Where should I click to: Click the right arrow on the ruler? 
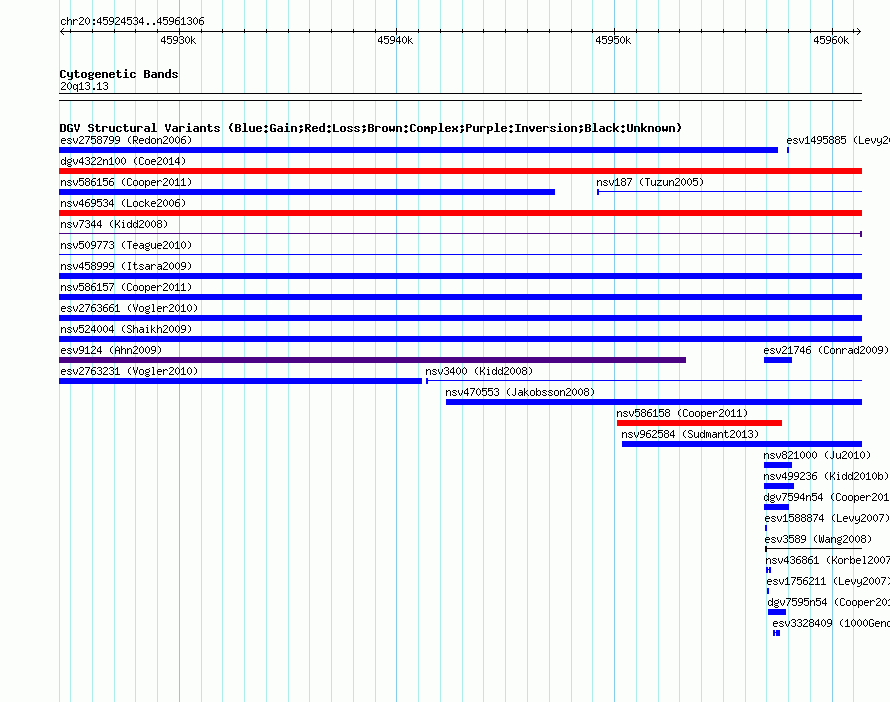[858, 32]
